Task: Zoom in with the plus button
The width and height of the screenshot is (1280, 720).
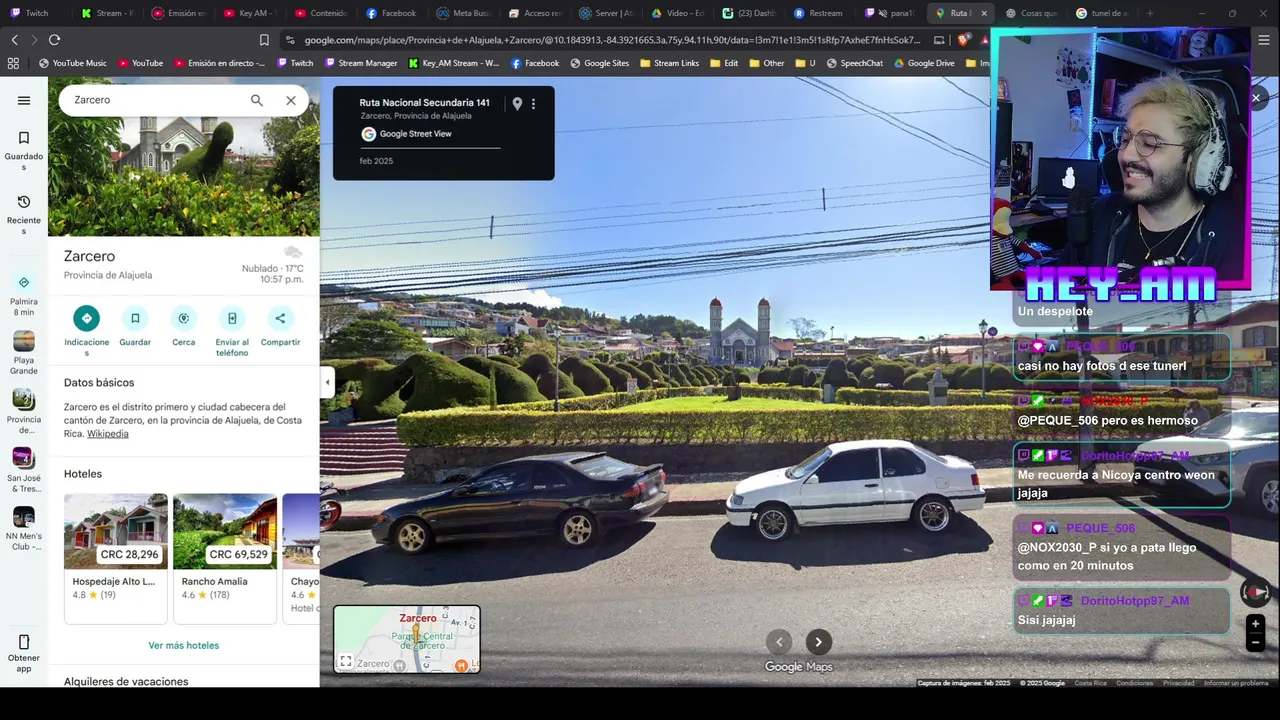Action: pos(1255,624)
